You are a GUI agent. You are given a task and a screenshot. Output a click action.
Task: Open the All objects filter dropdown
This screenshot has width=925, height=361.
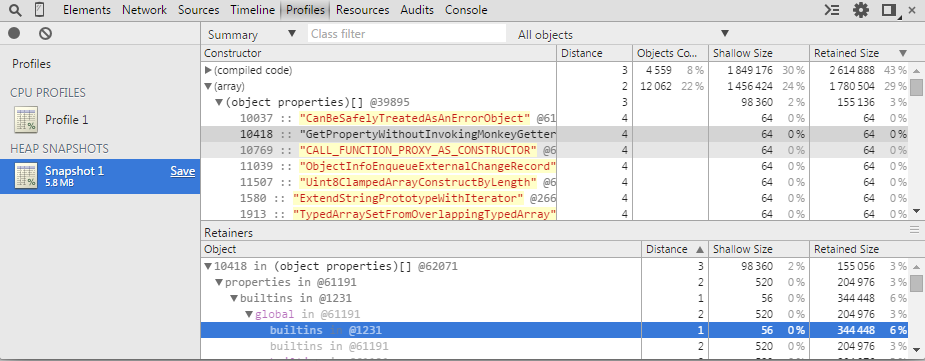point(623,34)
